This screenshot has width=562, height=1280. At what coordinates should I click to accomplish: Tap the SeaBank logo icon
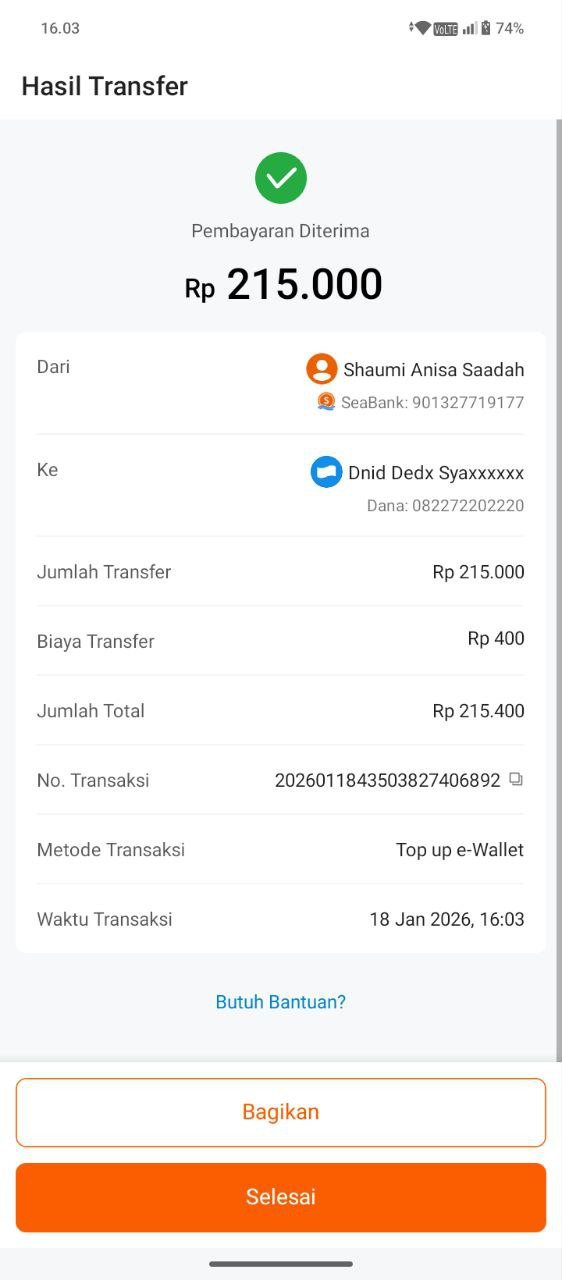326,401
